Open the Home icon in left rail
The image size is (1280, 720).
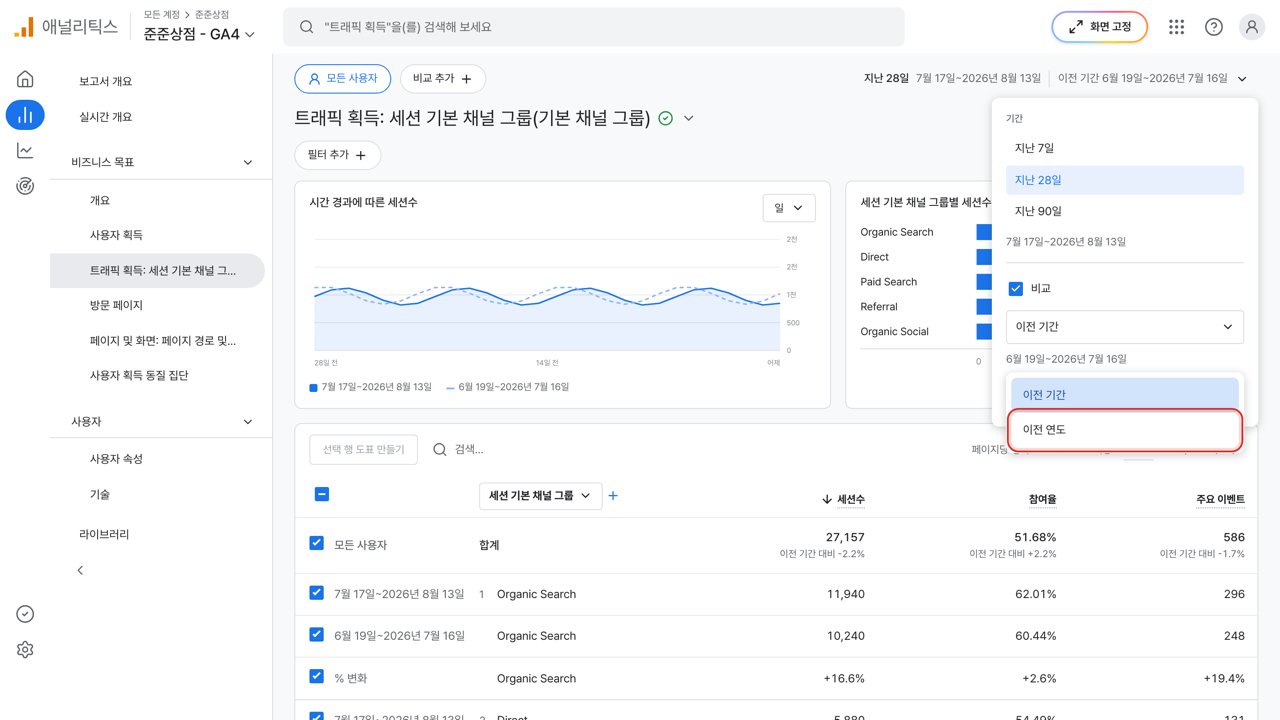25,79
